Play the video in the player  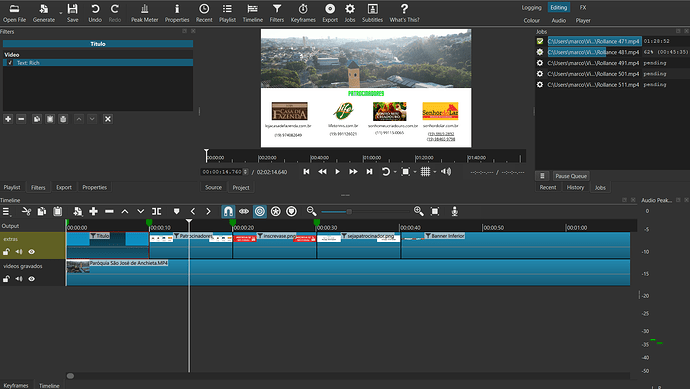coord(338,172)
